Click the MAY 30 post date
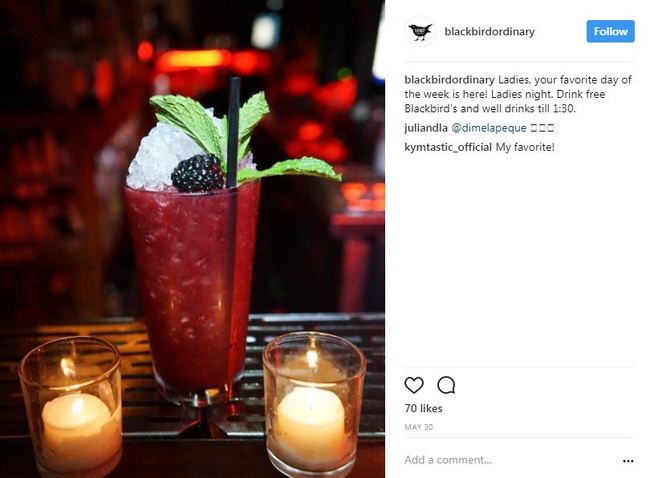Image resolution: width=650 pixels, height=478 pixels. click(418, 427)
